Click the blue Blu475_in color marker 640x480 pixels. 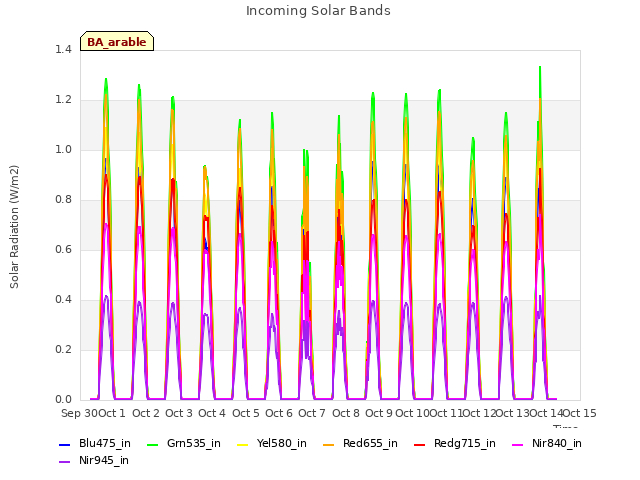point(64,444)
